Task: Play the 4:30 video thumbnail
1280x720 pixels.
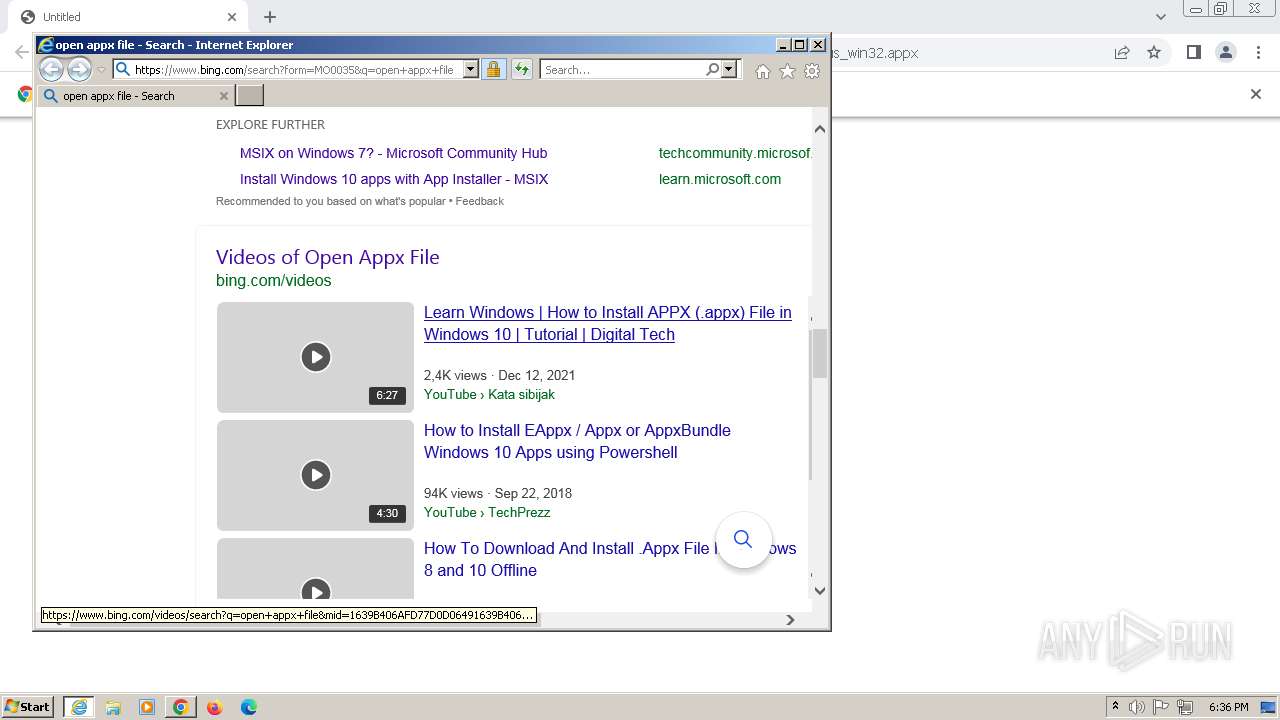Action: tap(315, 475)
